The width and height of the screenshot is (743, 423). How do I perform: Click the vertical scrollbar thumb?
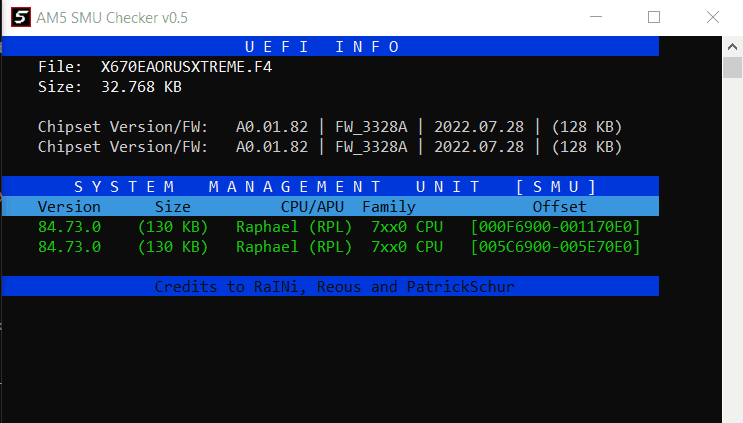click(x=733, y=67)
